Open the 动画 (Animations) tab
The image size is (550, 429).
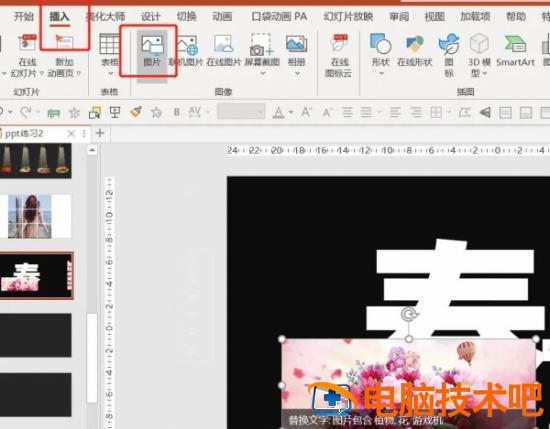pyautogui.click(x=222, y=16)
